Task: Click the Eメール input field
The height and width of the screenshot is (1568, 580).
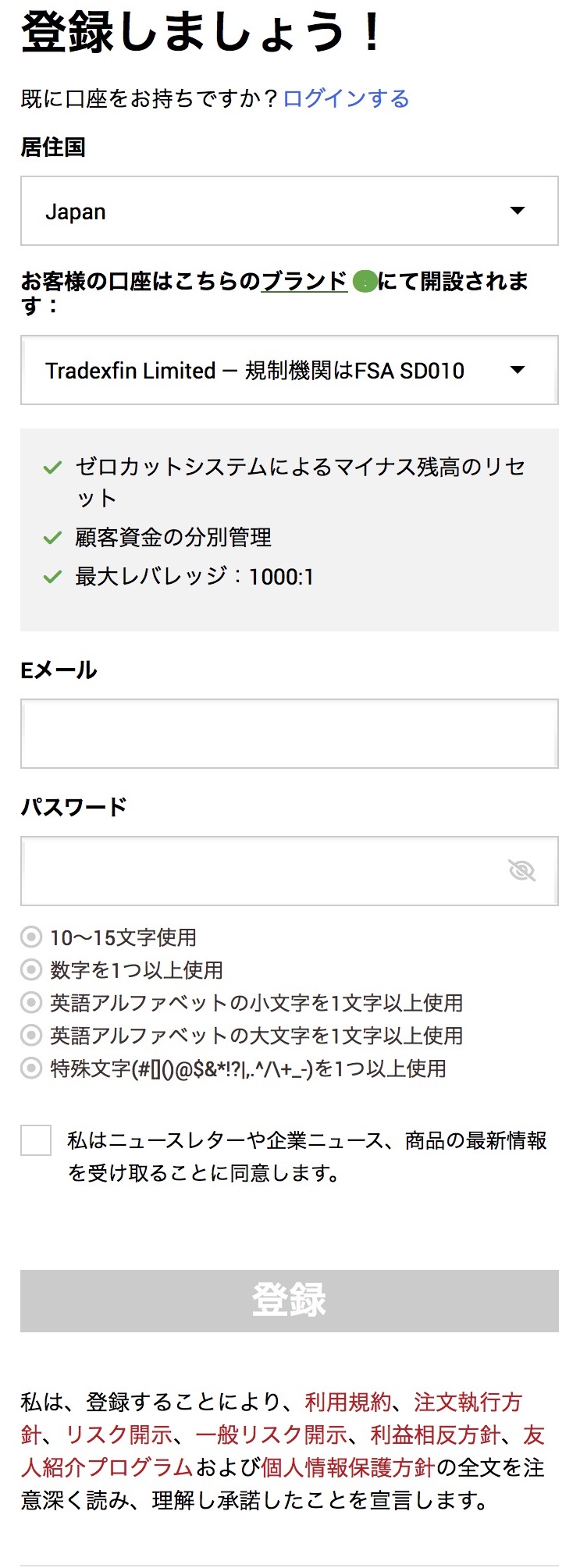Action: click(x=289, y=734)
